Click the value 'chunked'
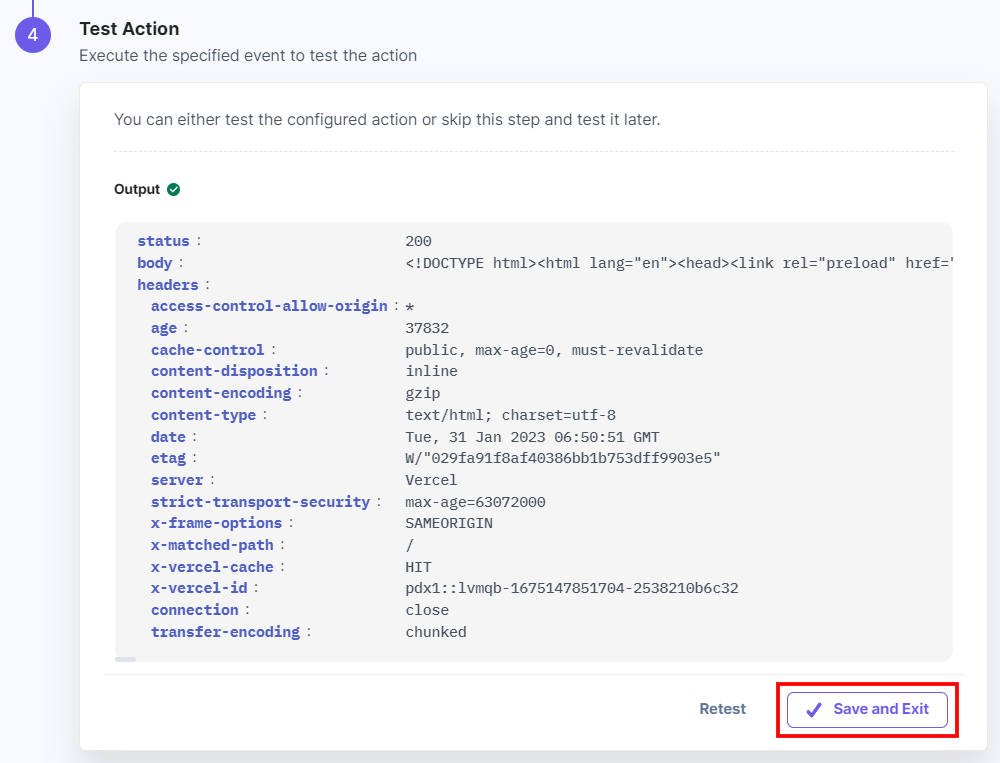1000x763 pixels. (x=436, y=632)
